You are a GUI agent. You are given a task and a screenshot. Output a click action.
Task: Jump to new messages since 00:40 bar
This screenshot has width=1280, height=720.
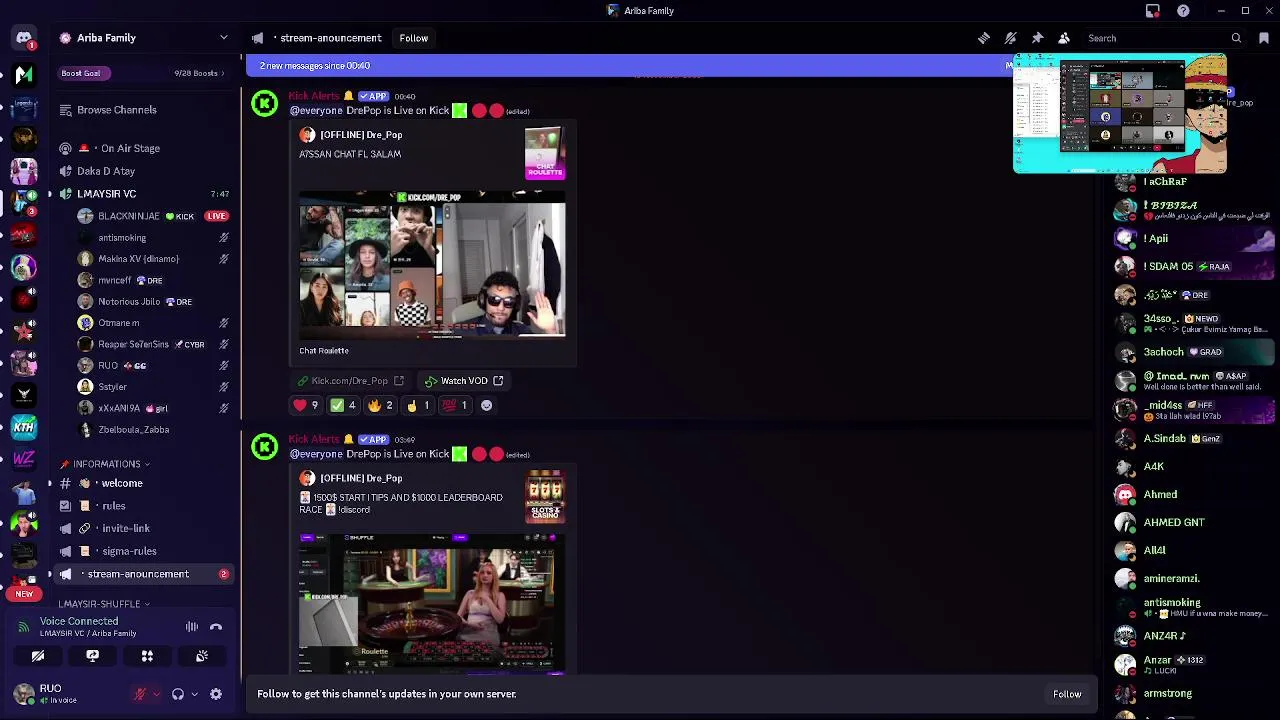point(630,66)
